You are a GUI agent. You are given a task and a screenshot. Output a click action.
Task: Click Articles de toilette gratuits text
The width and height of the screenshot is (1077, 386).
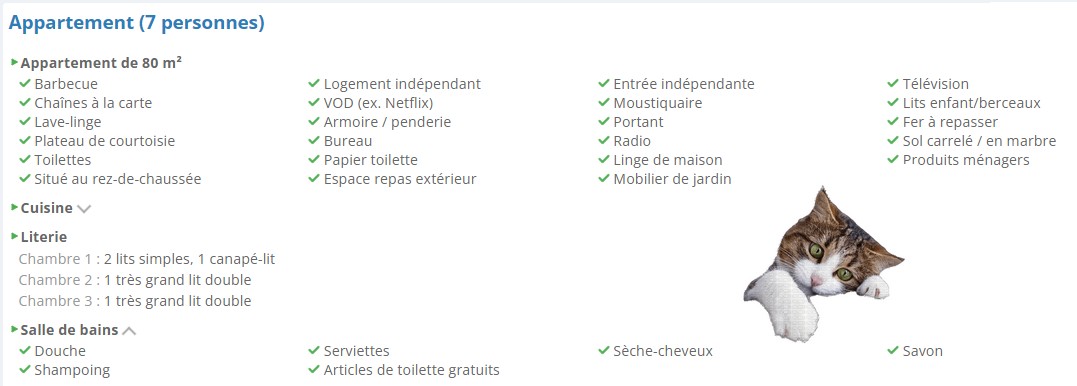point(411,370)
